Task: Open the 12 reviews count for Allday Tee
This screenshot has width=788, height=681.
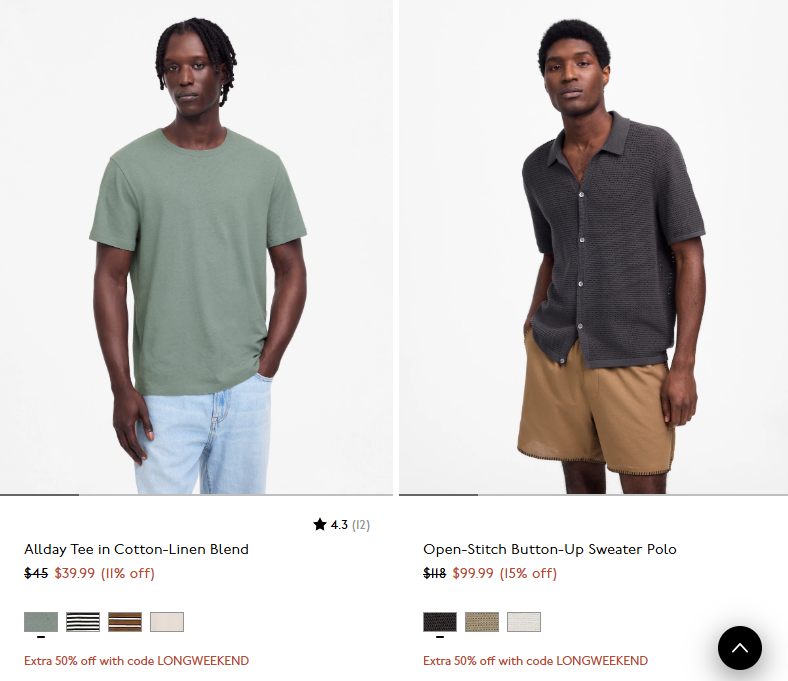Action: point(361,525)
